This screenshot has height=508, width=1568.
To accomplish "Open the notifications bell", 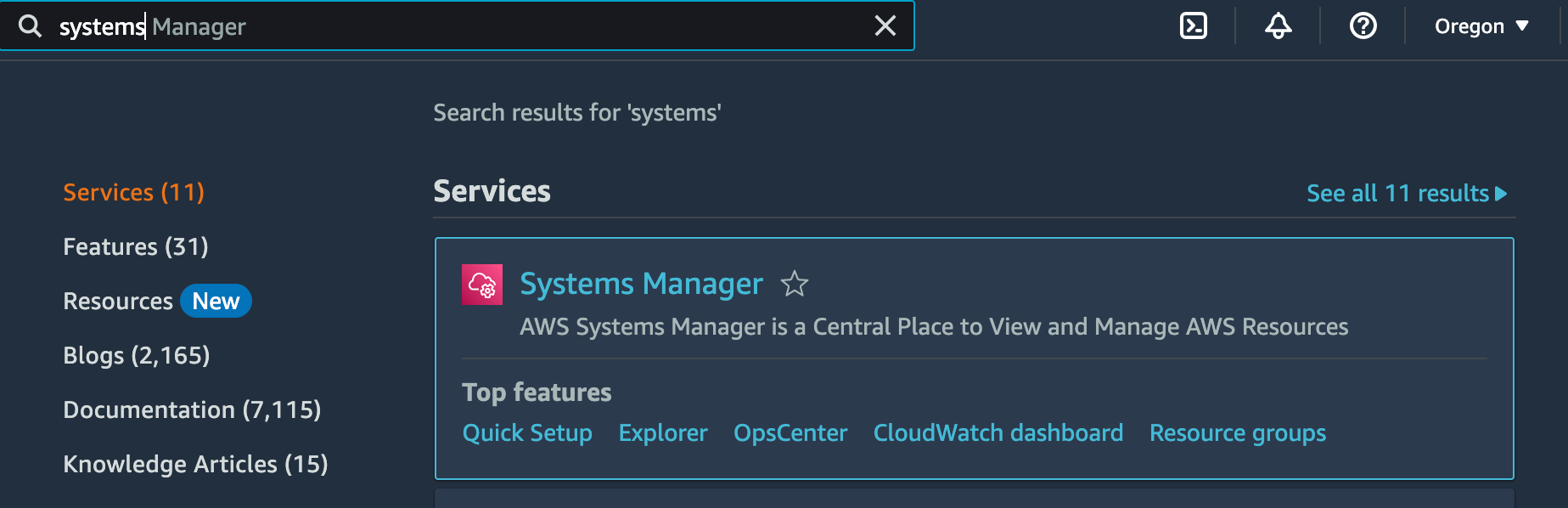I will point(1279,26).
